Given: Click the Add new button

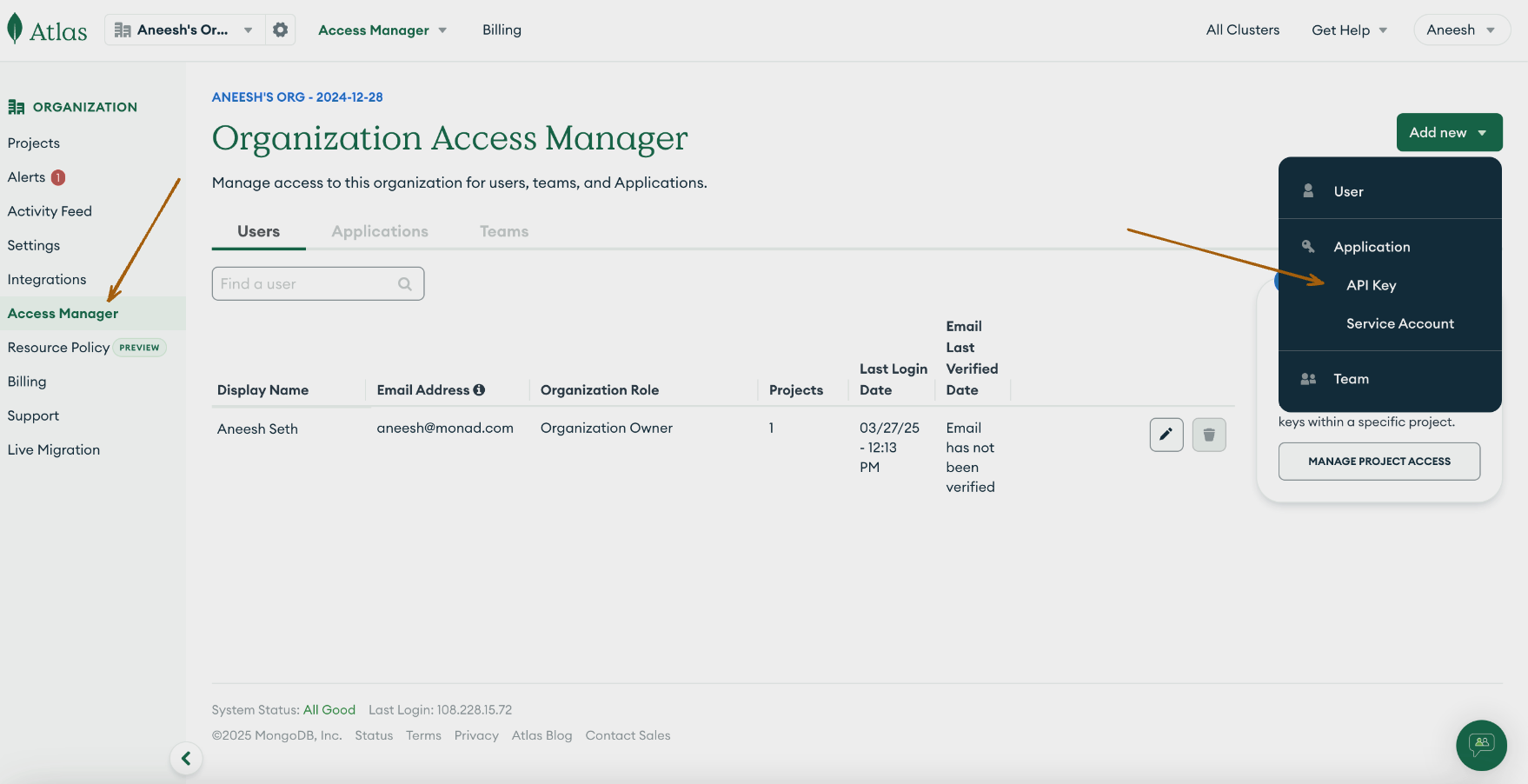Looking at the screenshot, I should (1448, 132).
